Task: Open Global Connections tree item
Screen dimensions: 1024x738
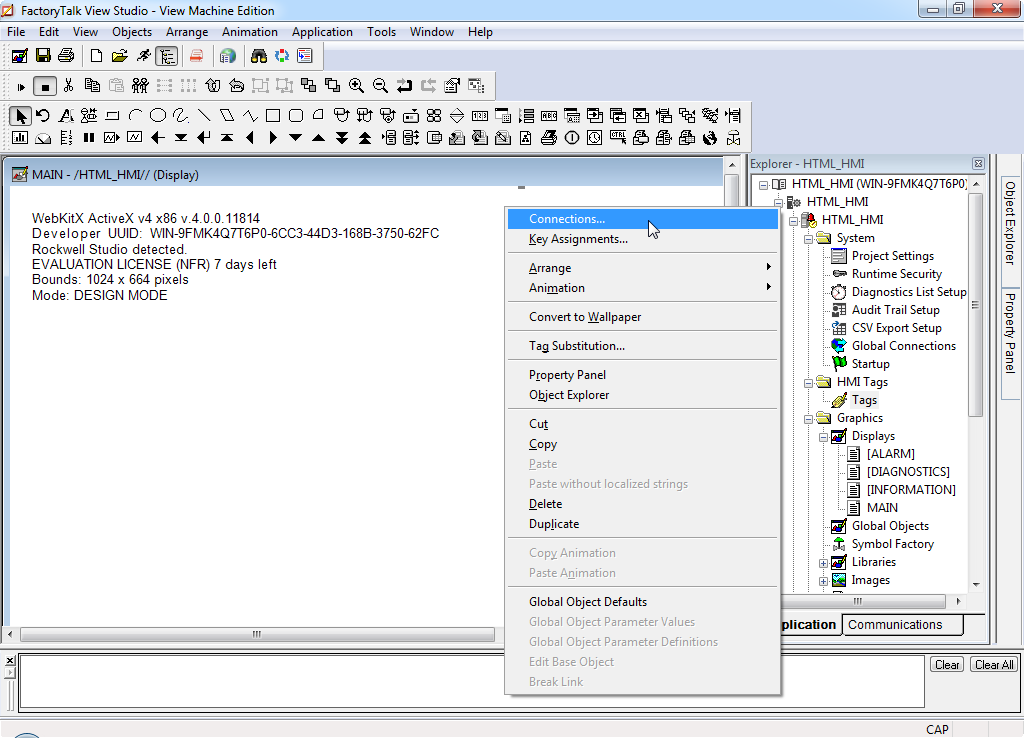Action: (x=904, y=346)
